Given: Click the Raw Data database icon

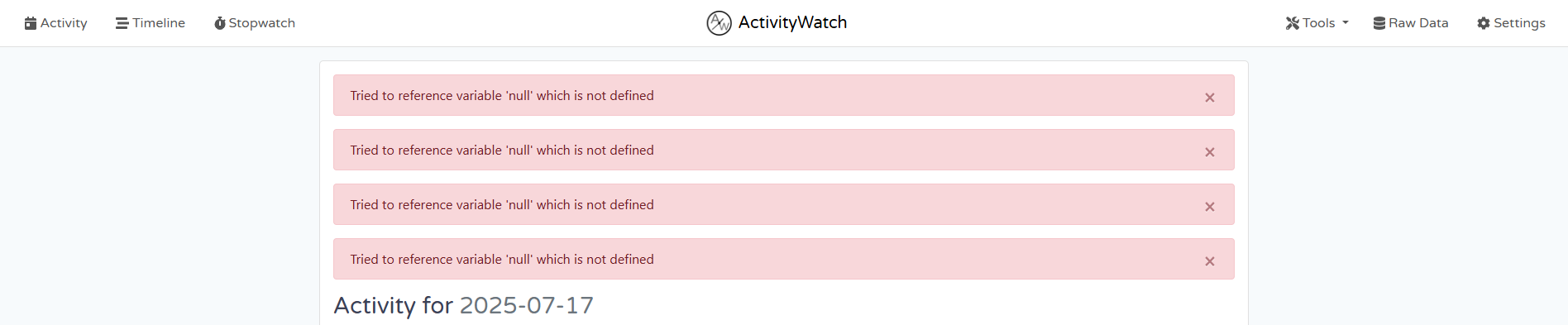Looking at the screenshot, I should (1379, 23).
